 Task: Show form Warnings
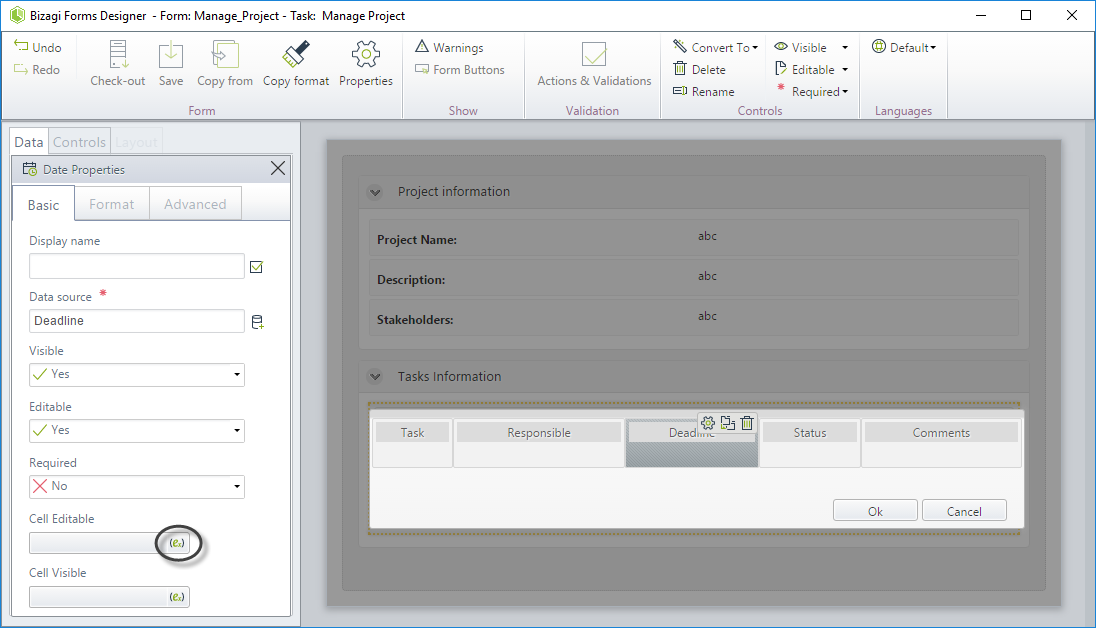point(449,48)
